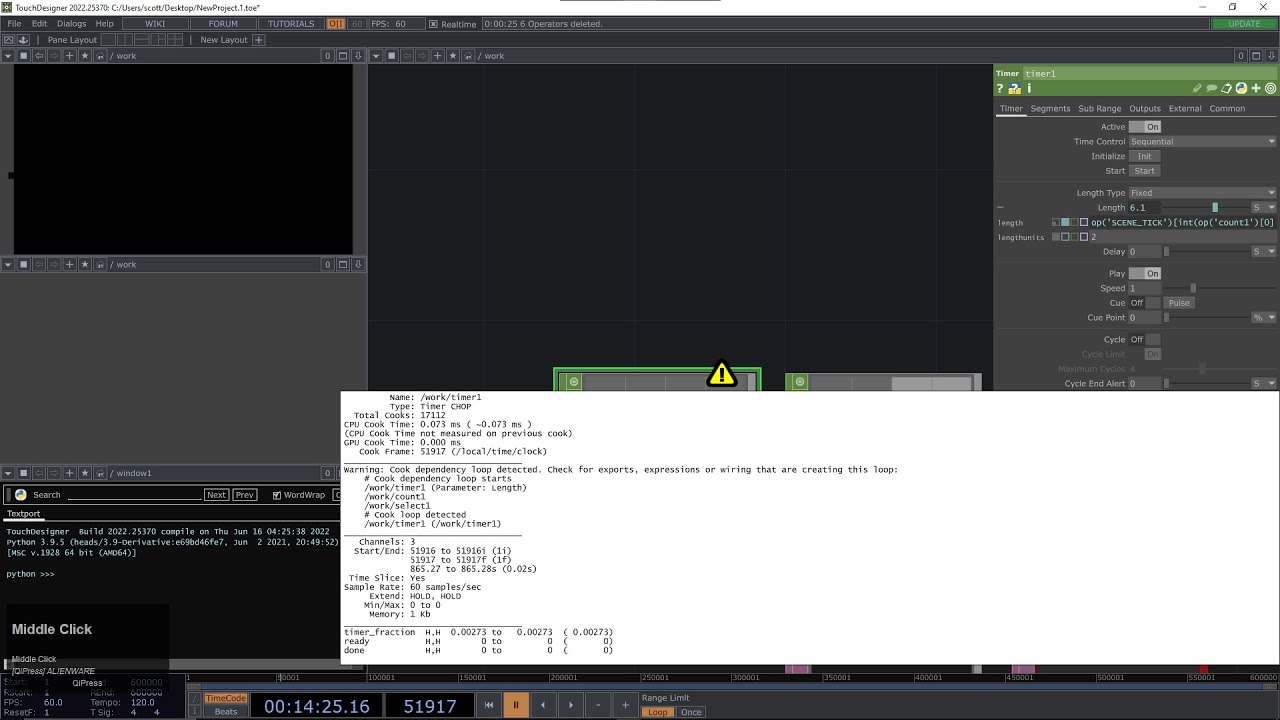The image size is (1280, 720).
Task: Click the length expression field
Action: [1183, 223]
